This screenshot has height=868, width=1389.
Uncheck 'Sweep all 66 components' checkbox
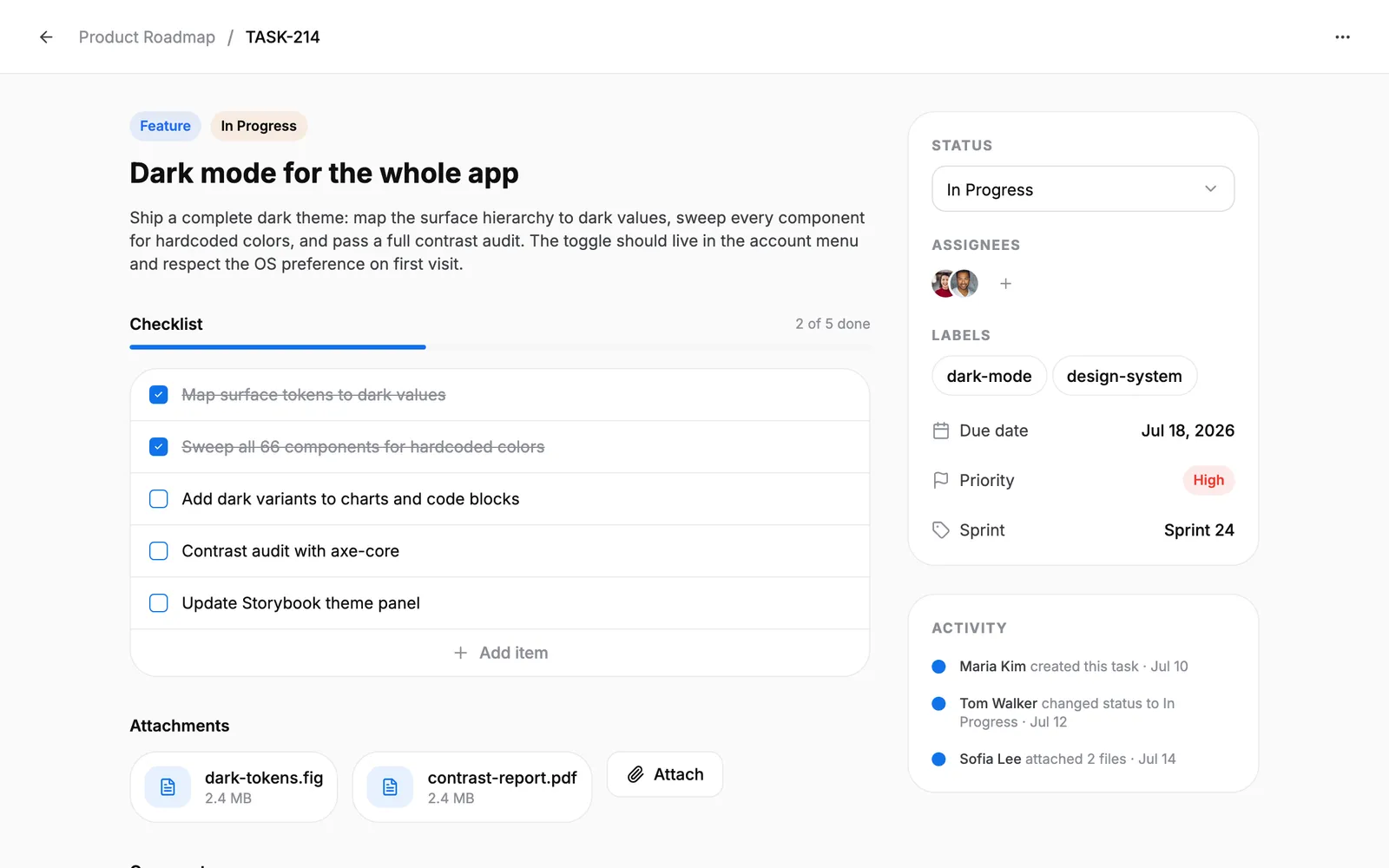(x=158, y=447)
